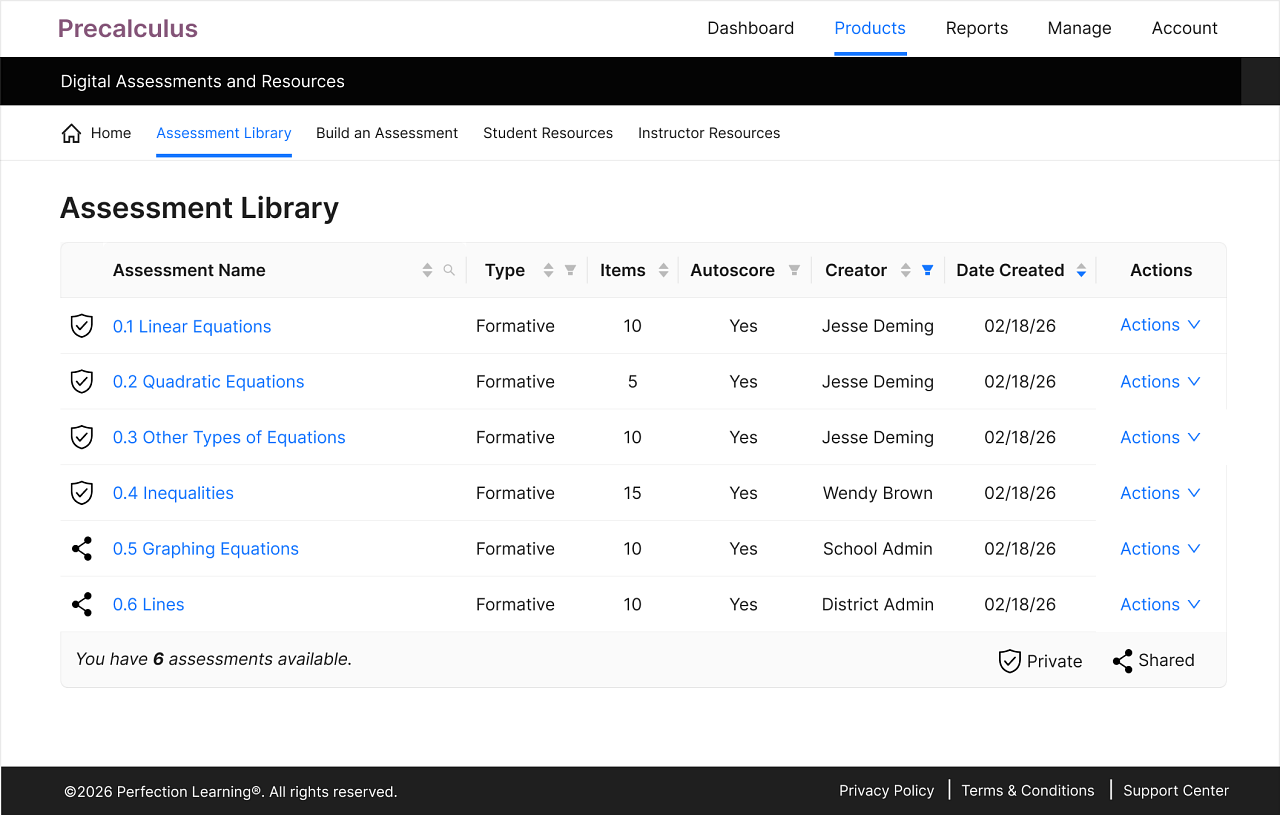This screenshot has height=815, width=1280.
Task: Expand Actions for 0.4 Inequalities
Action: (1160, 492)
